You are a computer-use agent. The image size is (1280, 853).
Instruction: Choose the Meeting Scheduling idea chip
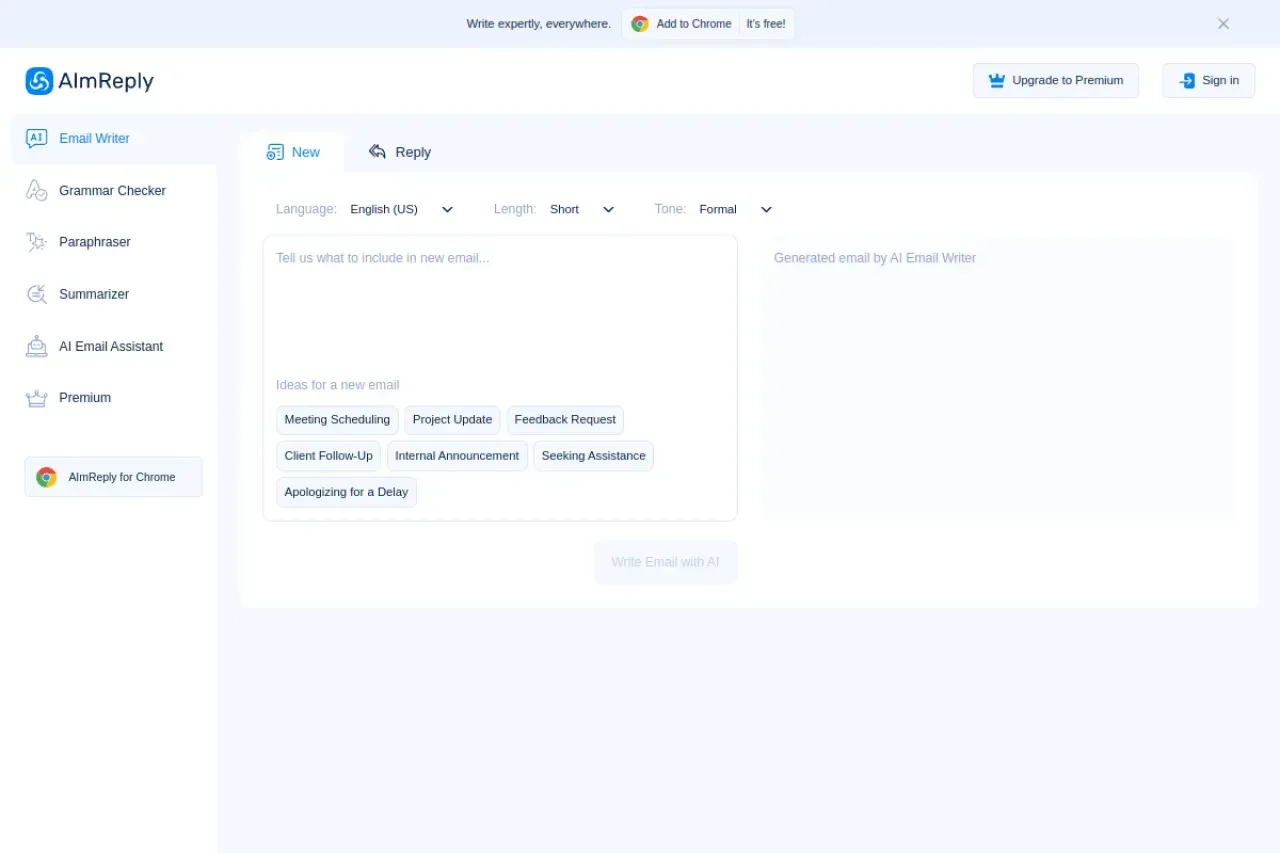[337, 420]
